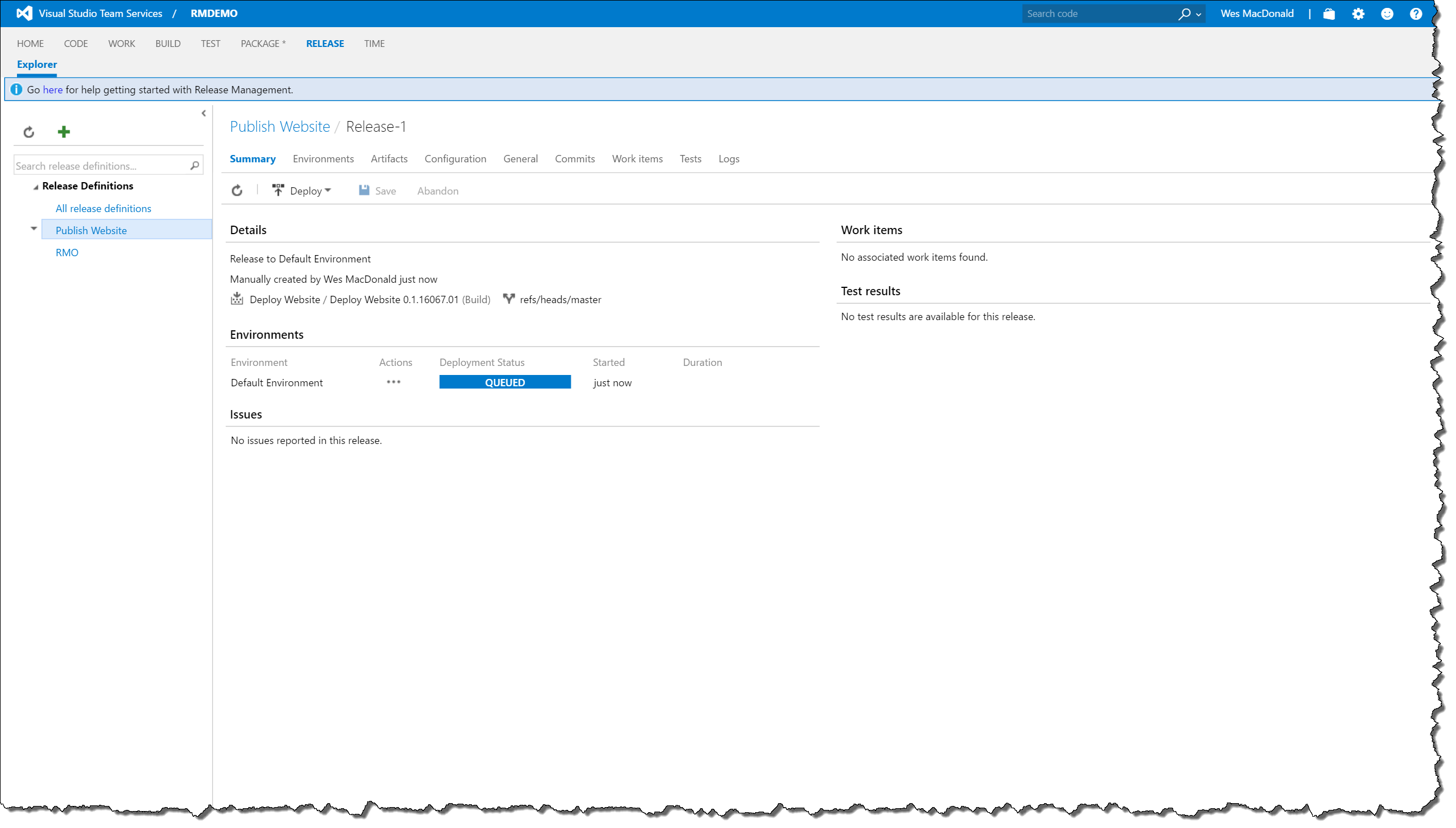Screen dimensions: 1456x828
Task: Click the 'here' help link
Action: [53, 90]
